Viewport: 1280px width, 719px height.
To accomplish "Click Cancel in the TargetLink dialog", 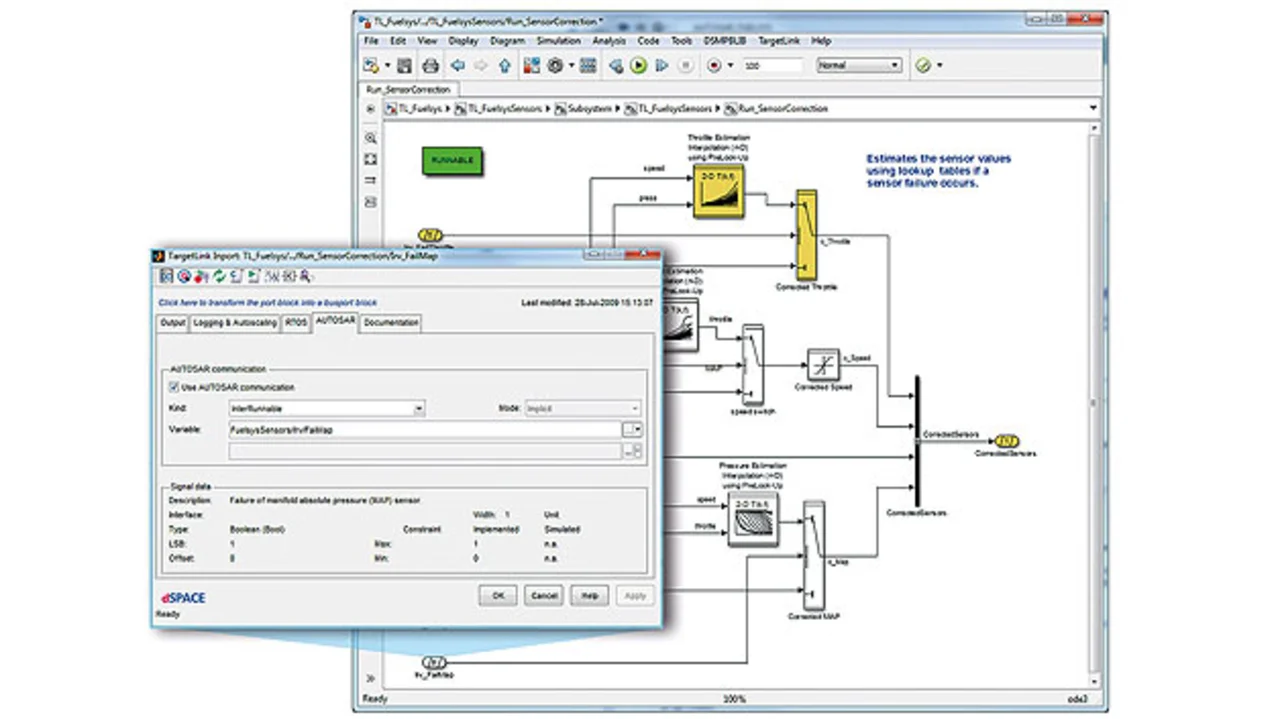I will coord(543,594).
